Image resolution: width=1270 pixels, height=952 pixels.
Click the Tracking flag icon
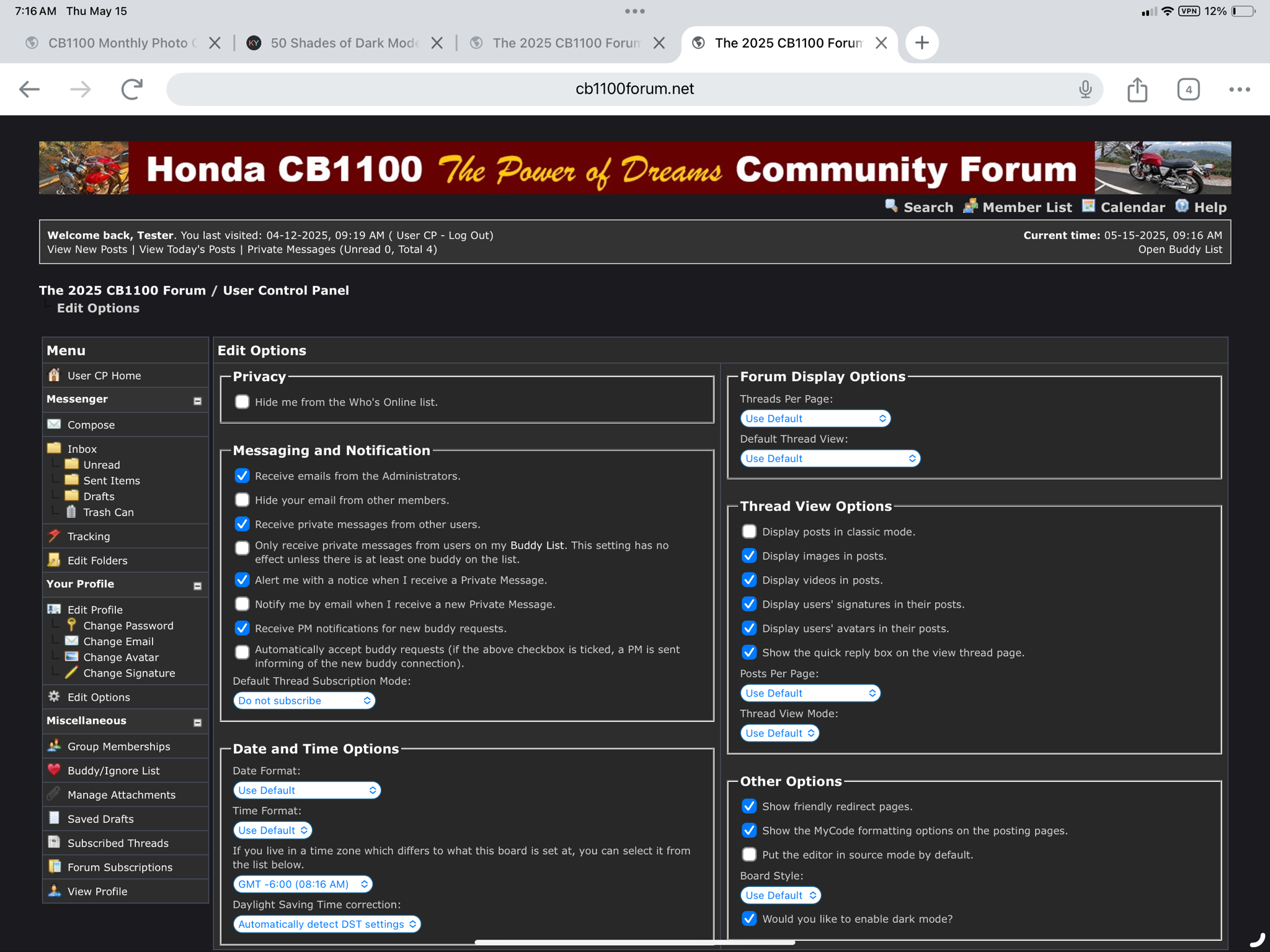click(55, 535)
